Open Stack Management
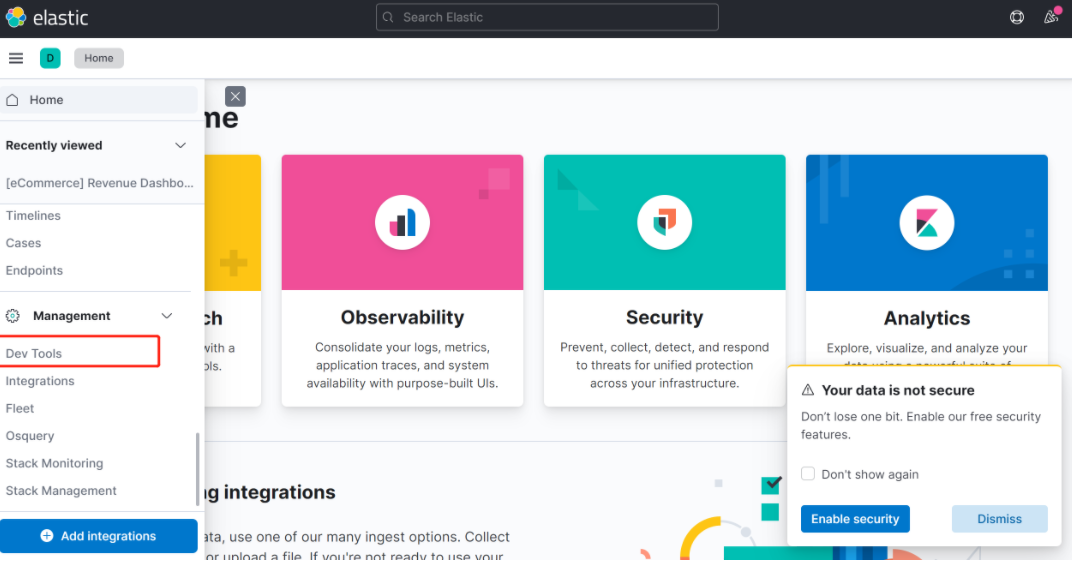 point(61,491)
